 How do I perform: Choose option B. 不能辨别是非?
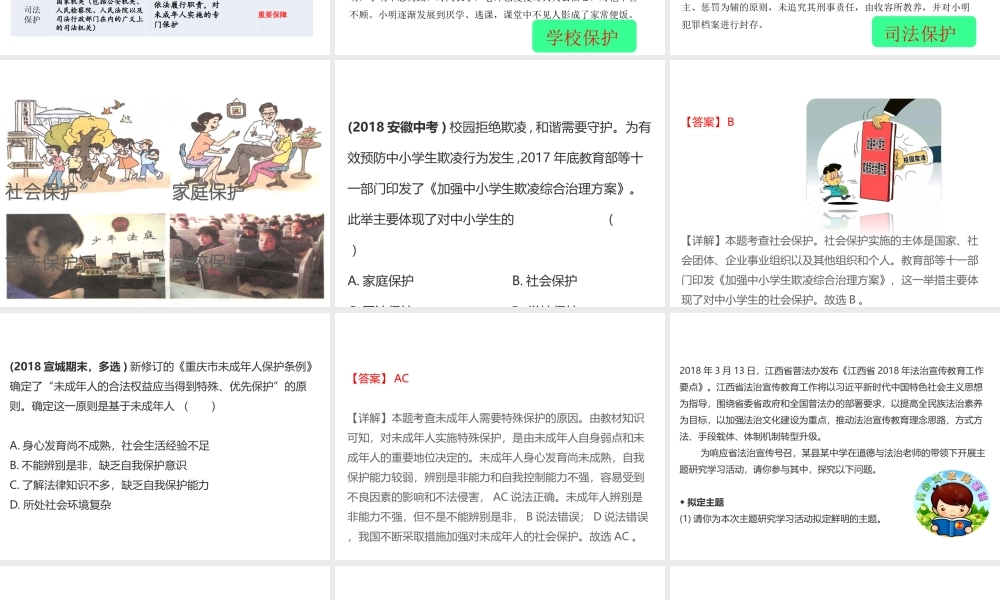(98, 465)
